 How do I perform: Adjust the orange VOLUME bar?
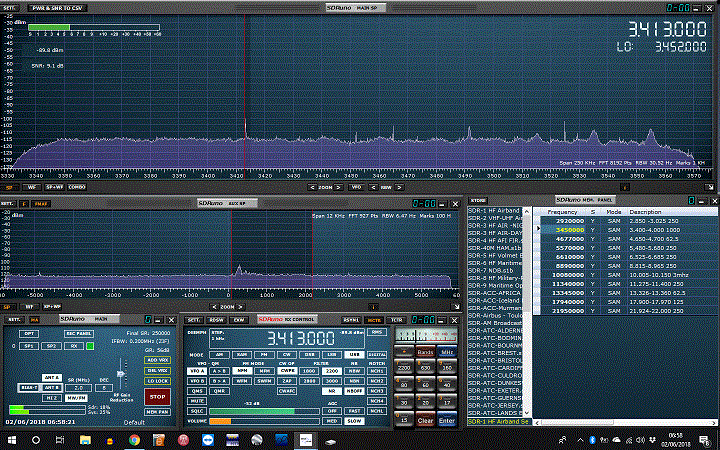tap(264, 421)
